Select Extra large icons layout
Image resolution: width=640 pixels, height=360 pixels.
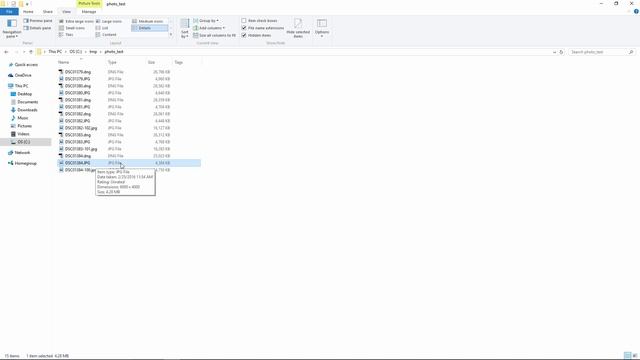(x=76, y=21)
